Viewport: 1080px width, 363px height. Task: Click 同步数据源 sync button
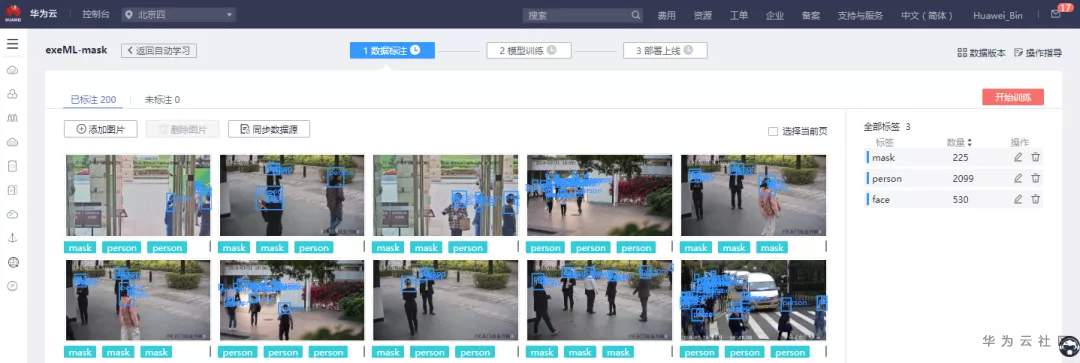click(x=269, y=129)
